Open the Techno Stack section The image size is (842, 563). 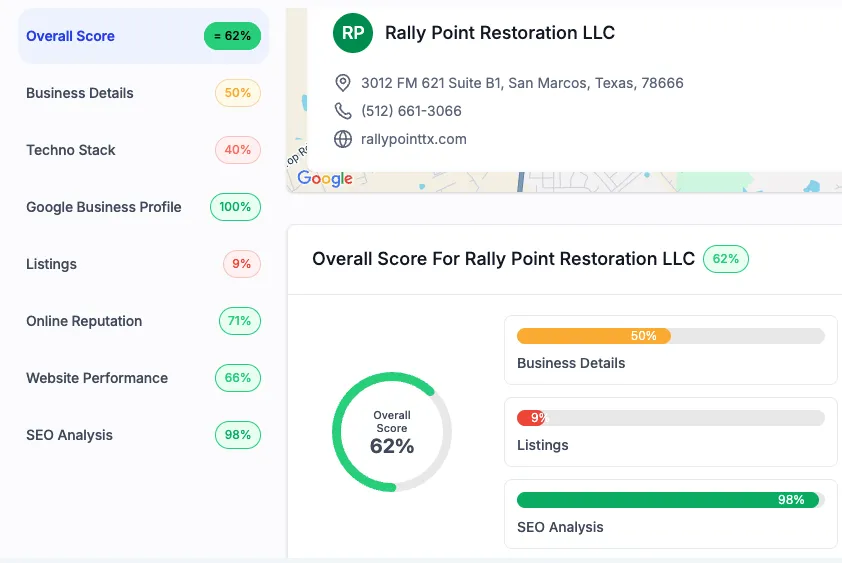point(143,150)
